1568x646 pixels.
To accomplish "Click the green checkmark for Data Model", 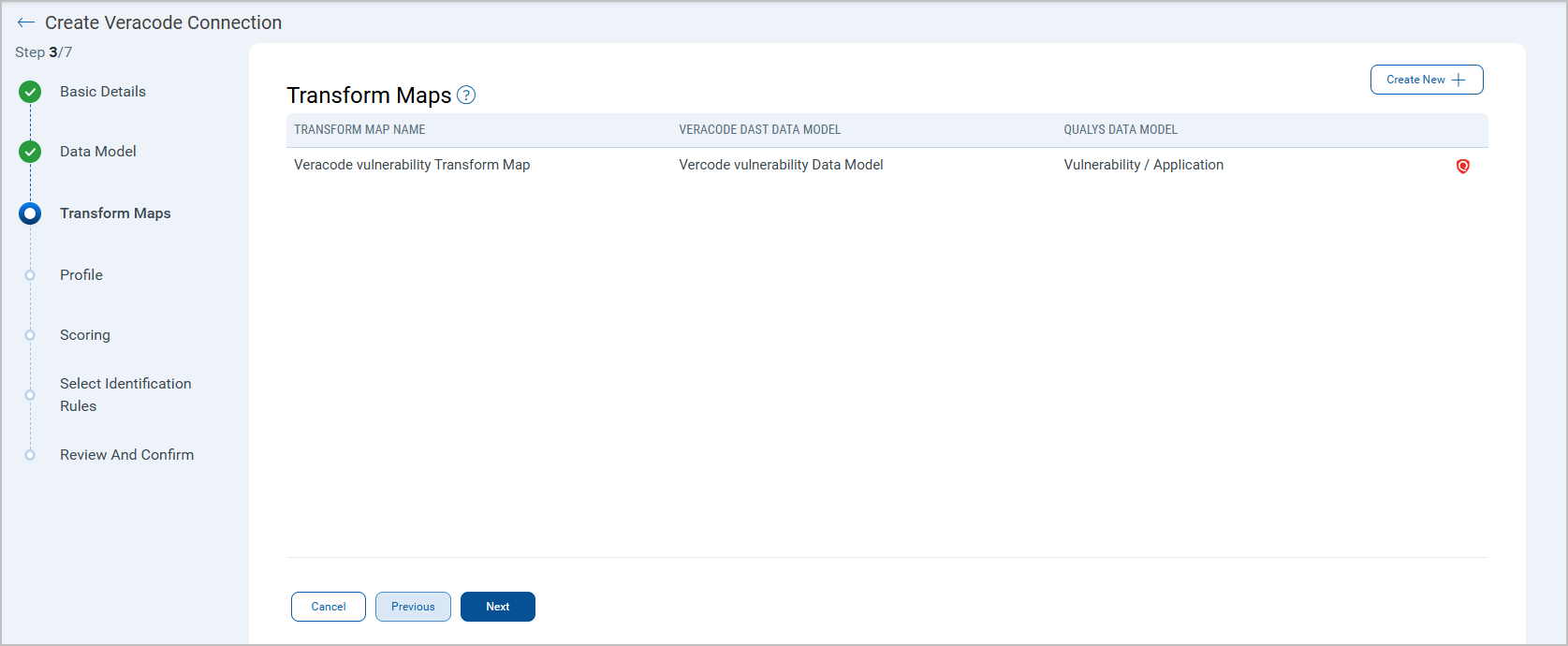I will 30,152.
